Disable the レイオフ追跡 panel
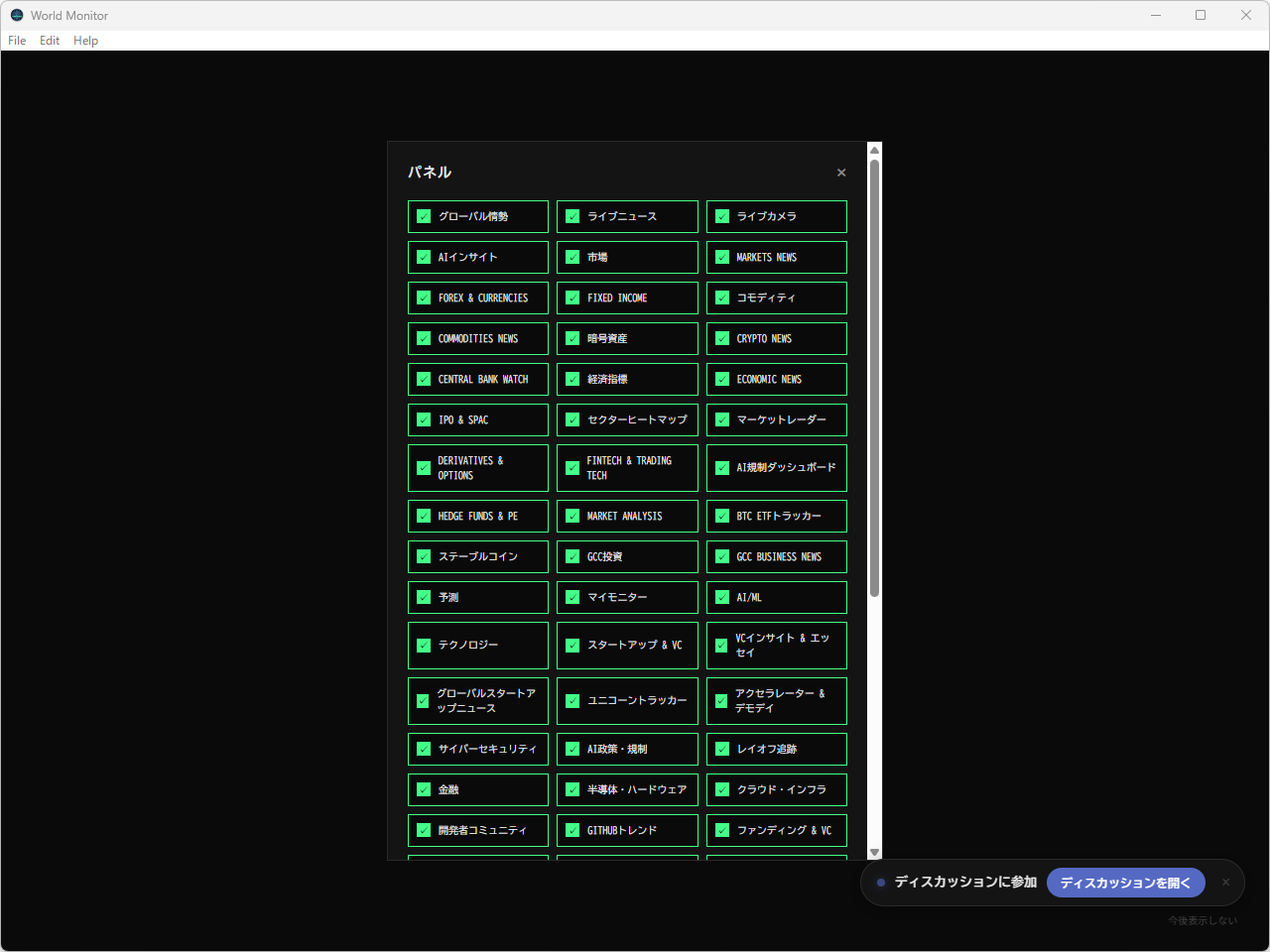The width and height of the screenshot is (1270, 952). pos(722,749)
